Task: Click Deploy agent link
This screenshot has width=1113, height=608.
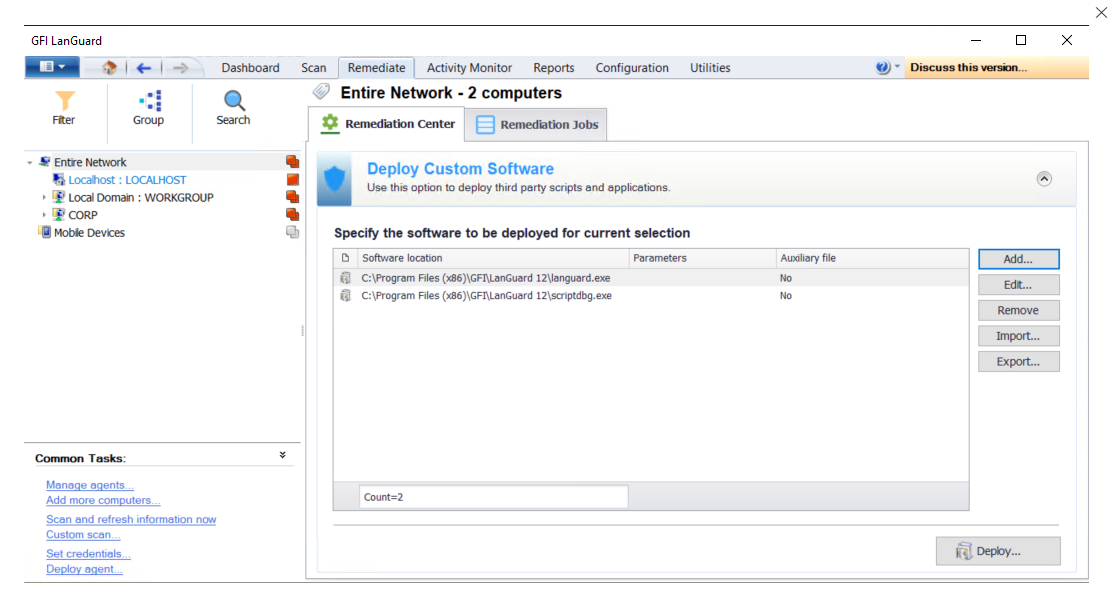Action: pos(84,569)
